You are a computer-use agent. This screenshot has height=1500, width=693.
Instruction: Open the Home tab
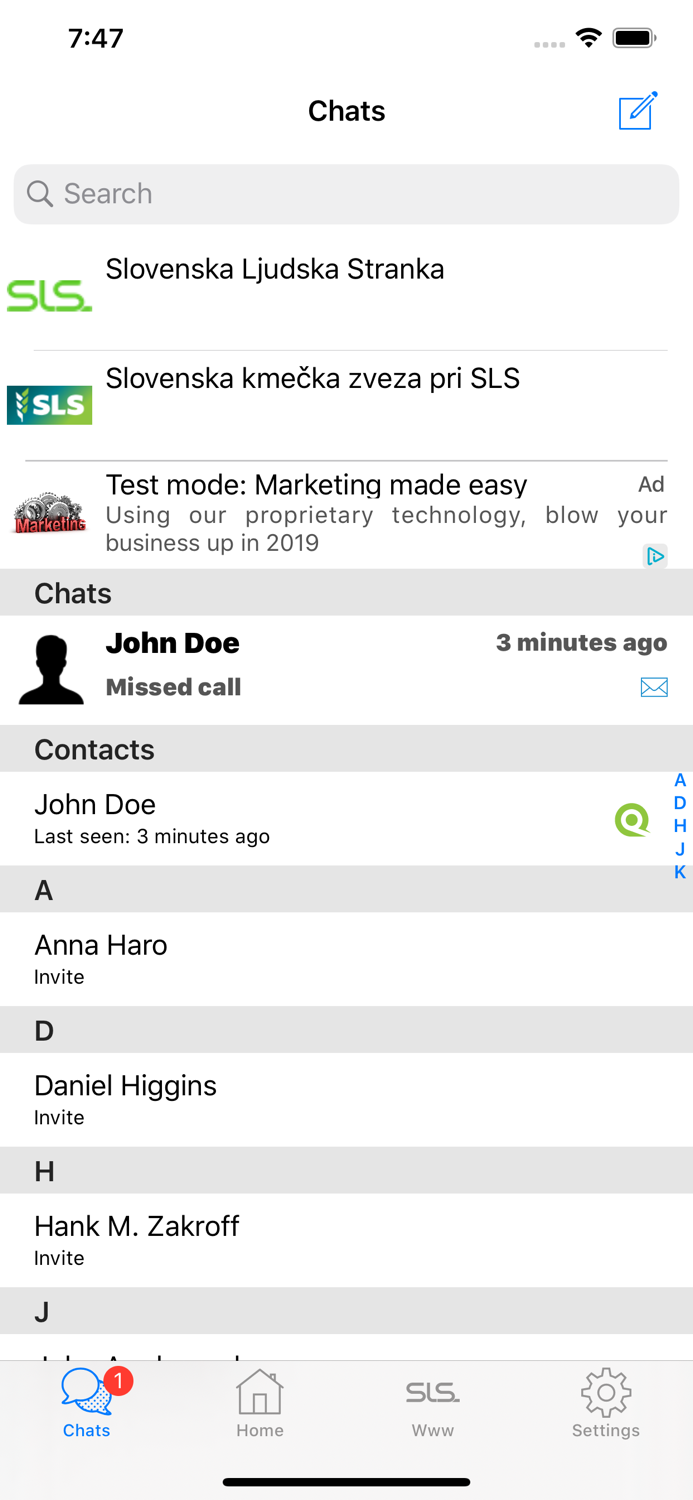pyautogui.click(x=260, y=1404)
